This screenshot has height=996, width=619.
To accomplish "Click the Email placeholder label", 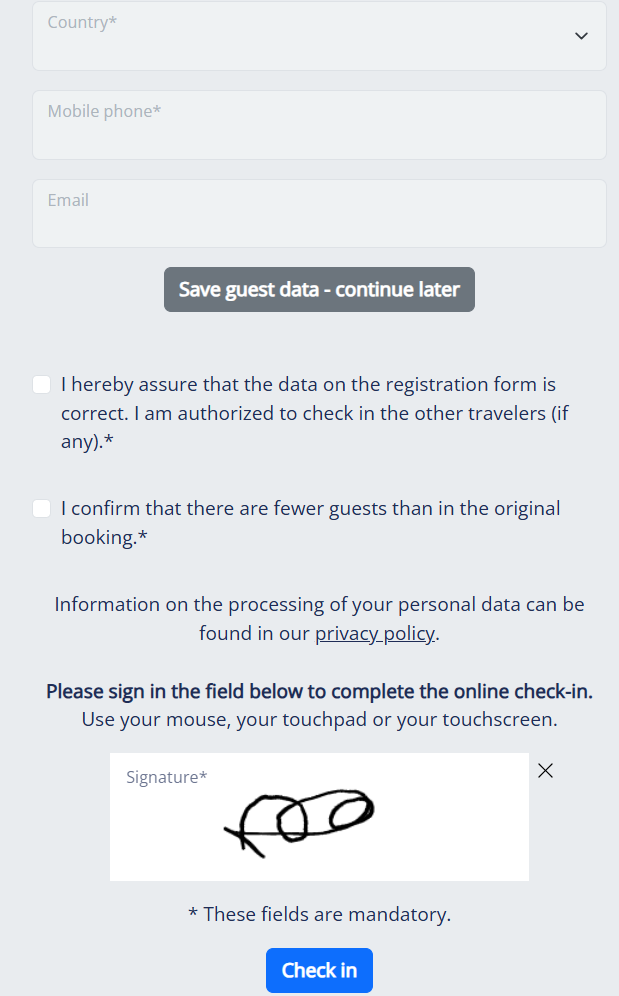I will point(68,200).
